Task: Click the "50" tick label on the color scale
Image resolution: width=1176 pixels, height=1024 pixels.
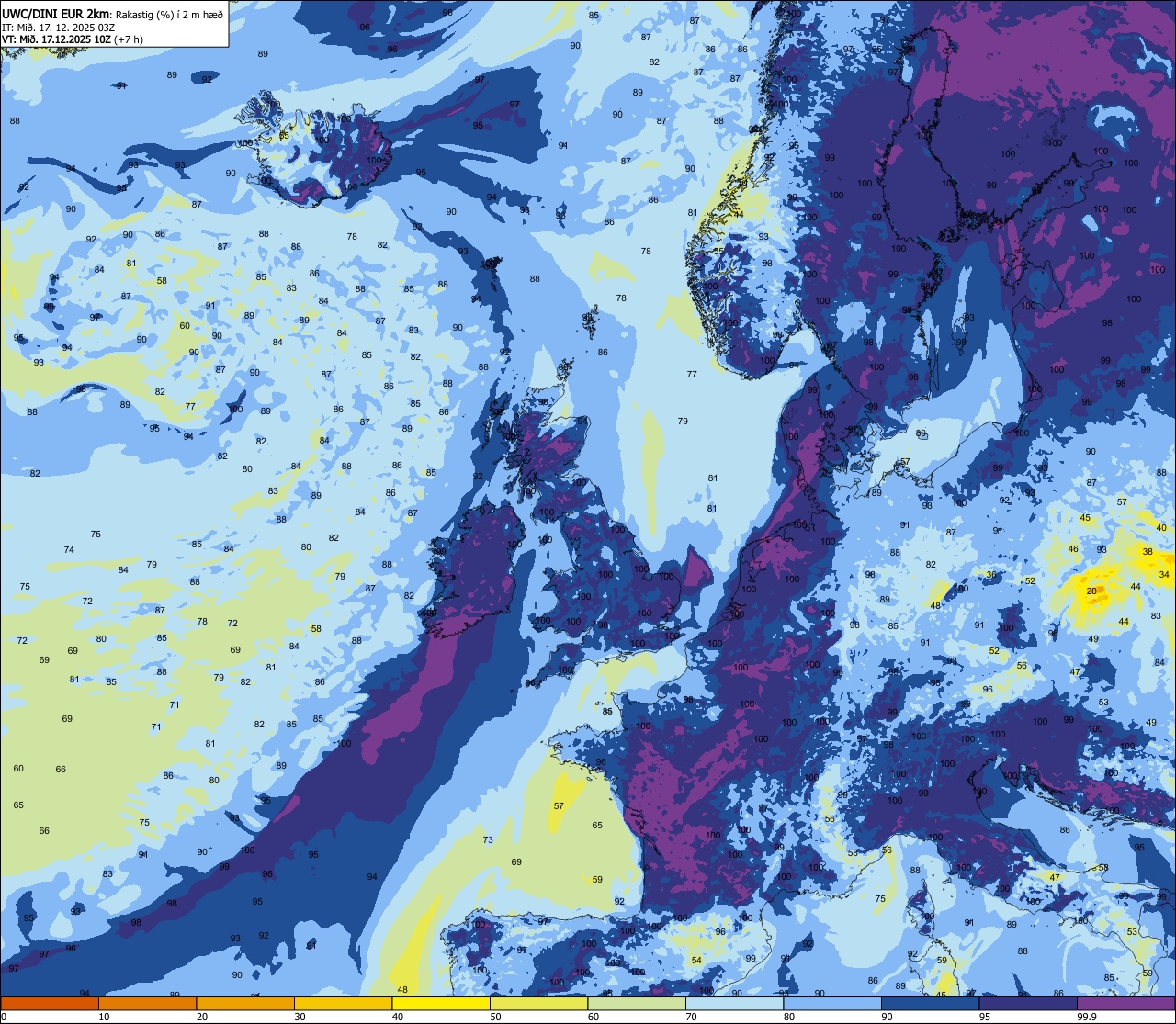Action: coord(495,1017)
